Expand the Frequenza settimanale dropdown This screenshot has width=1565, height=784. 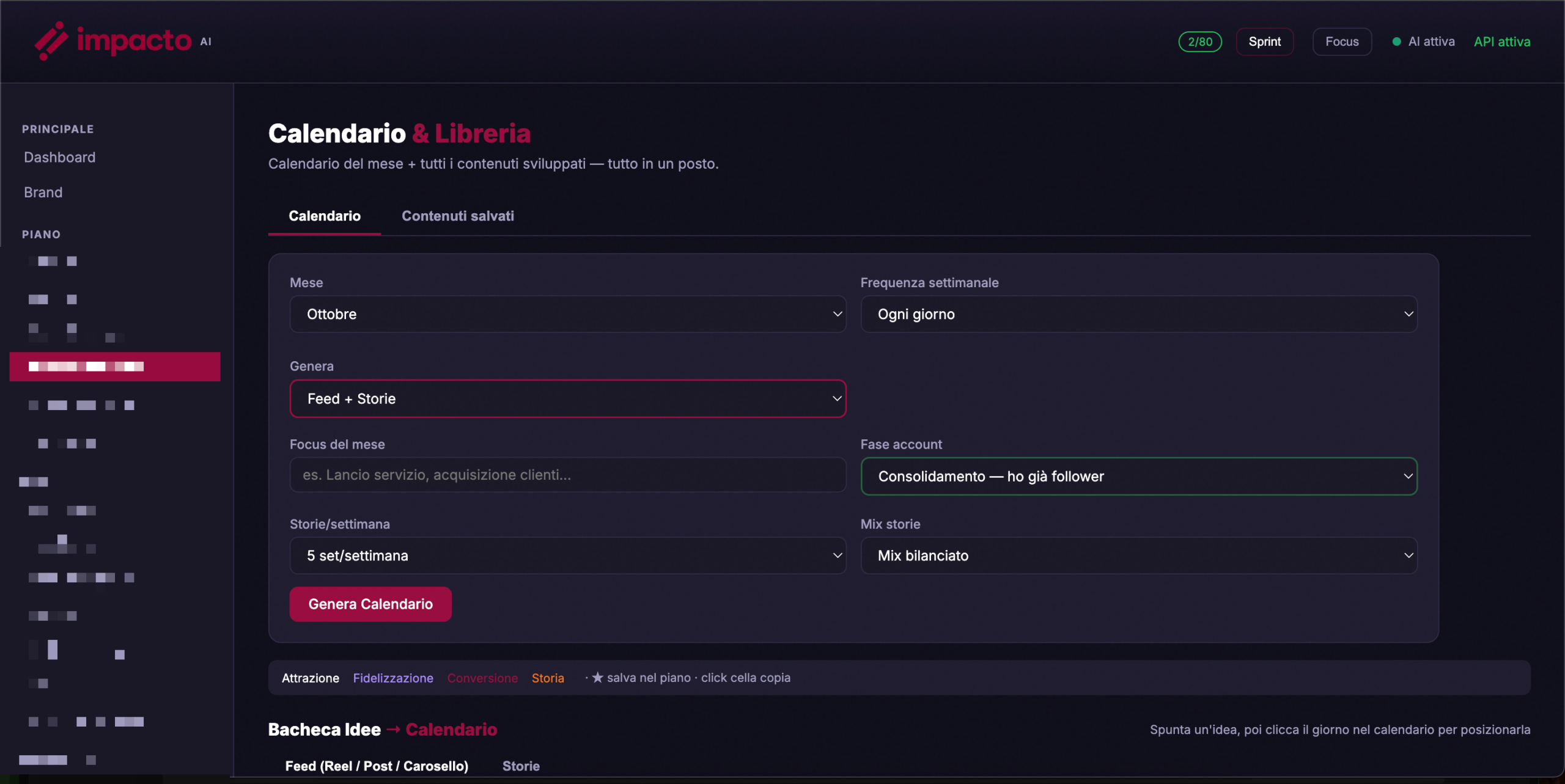click(1139, 314)
